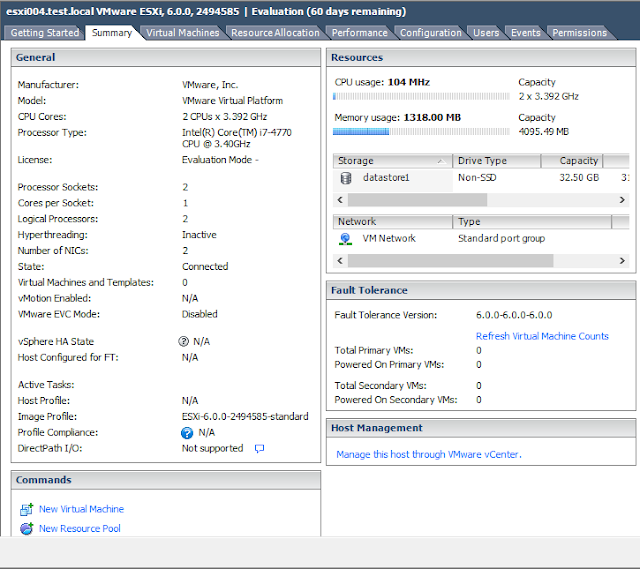Click the Profile Compliance blue help icon
The width and height of the screenshot is (640, 569).
pyautogui.click(x=187, y=433)
